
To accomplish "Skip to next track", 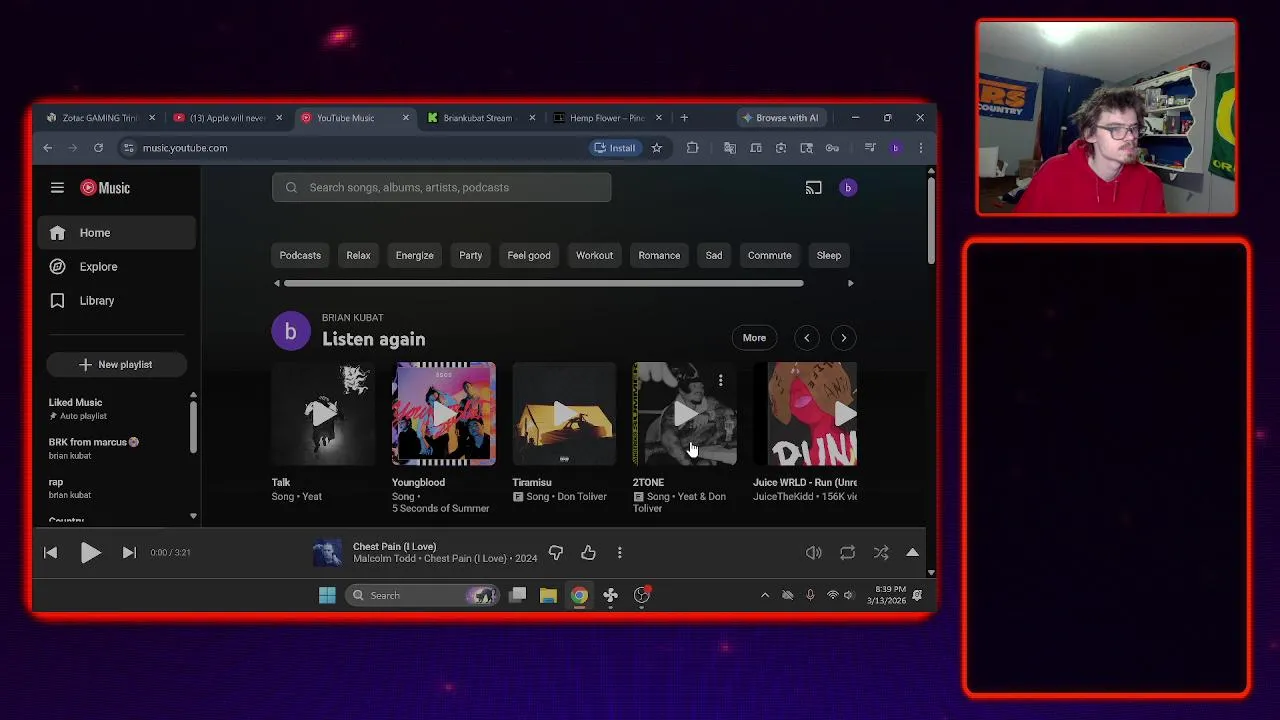I will 129,552.
